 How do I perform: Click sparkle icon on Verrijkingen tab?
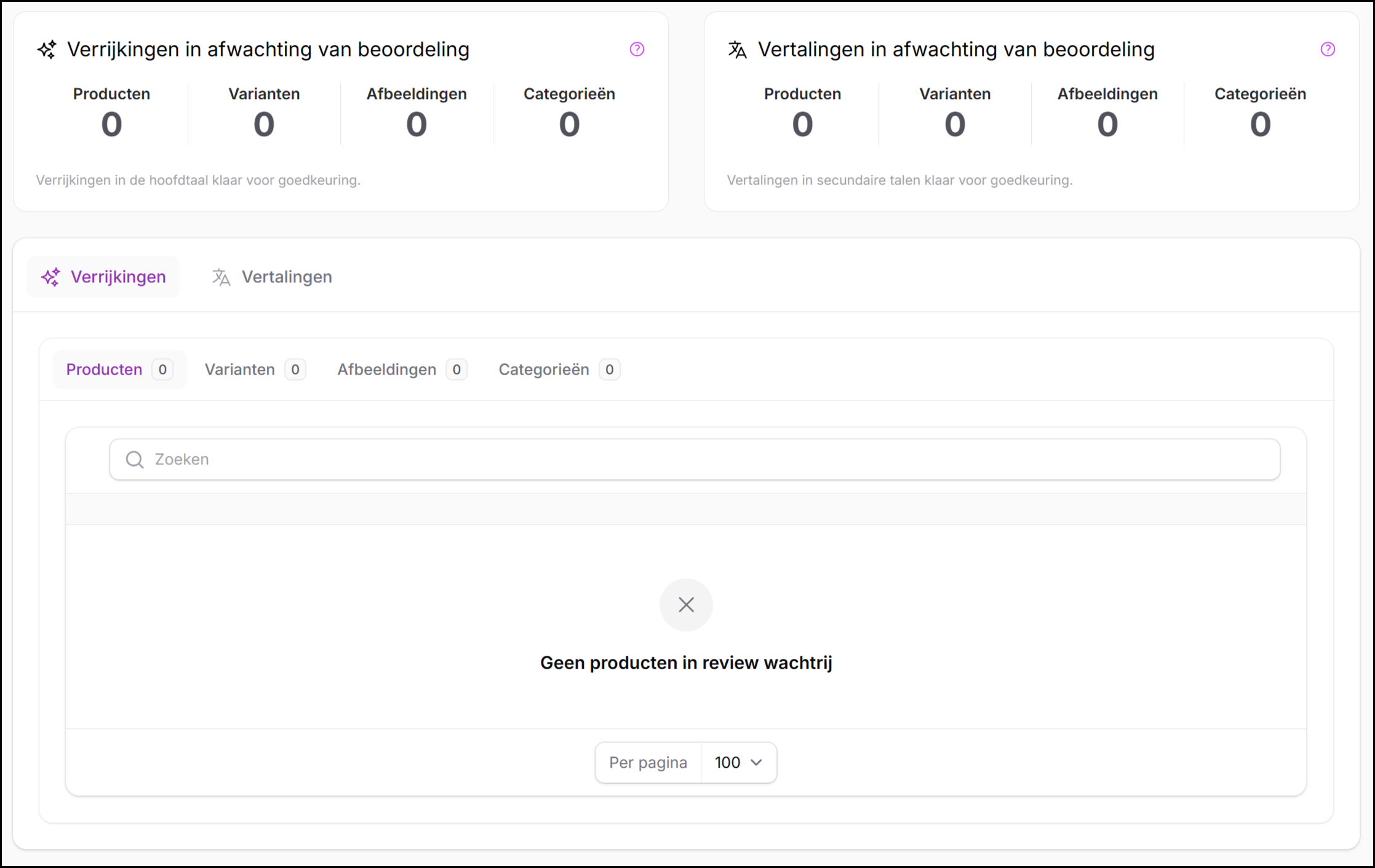[x=50, y=277]
